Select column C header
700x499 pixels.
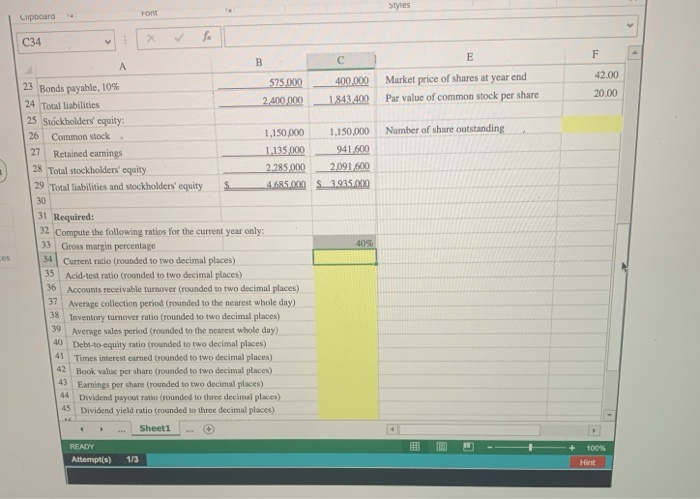341,60
